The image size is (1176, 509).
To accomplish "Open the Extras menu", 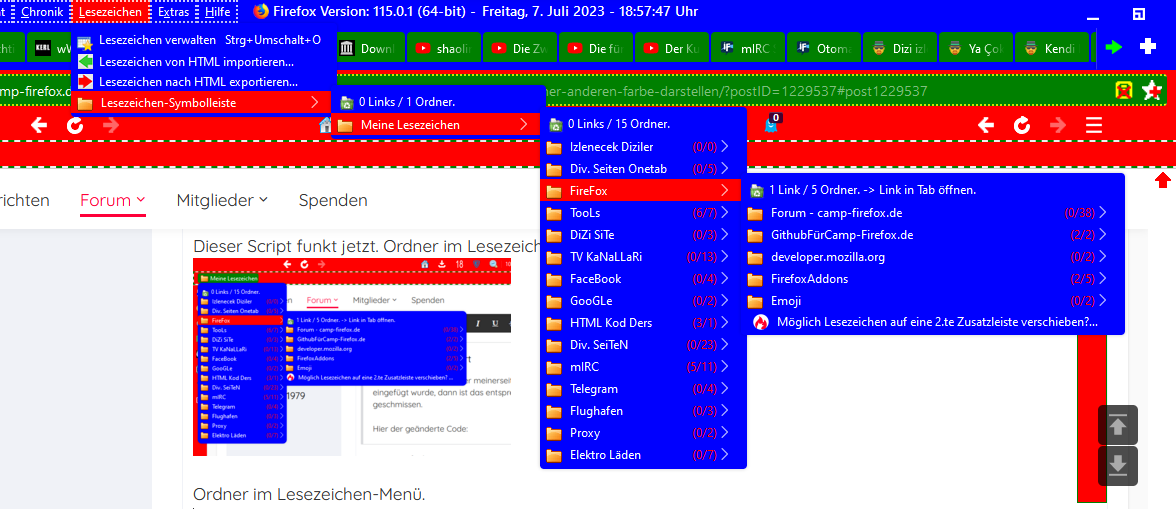I will click(x=173, y=12).
